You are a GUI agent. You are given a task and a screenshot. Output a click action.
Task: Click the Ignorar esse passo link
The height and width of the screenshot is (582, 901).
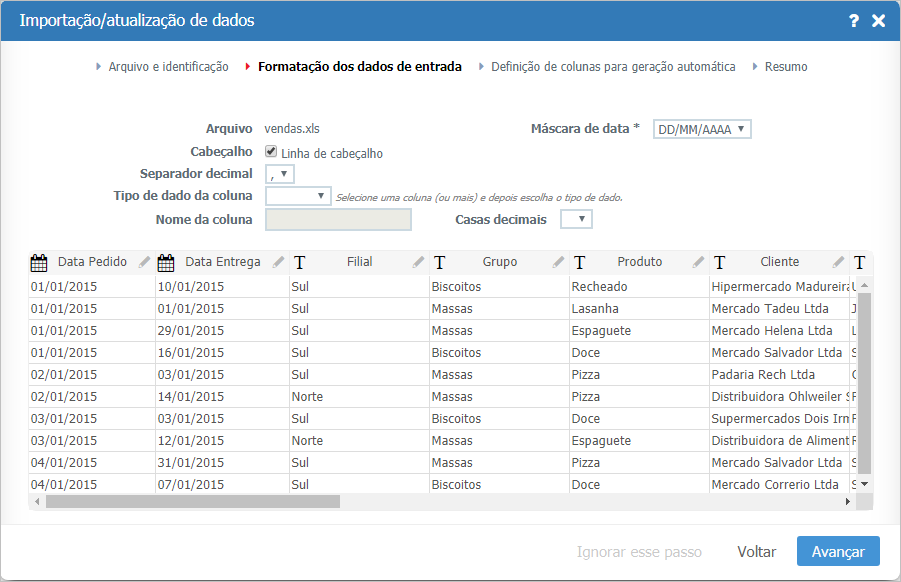coord(640,551)
